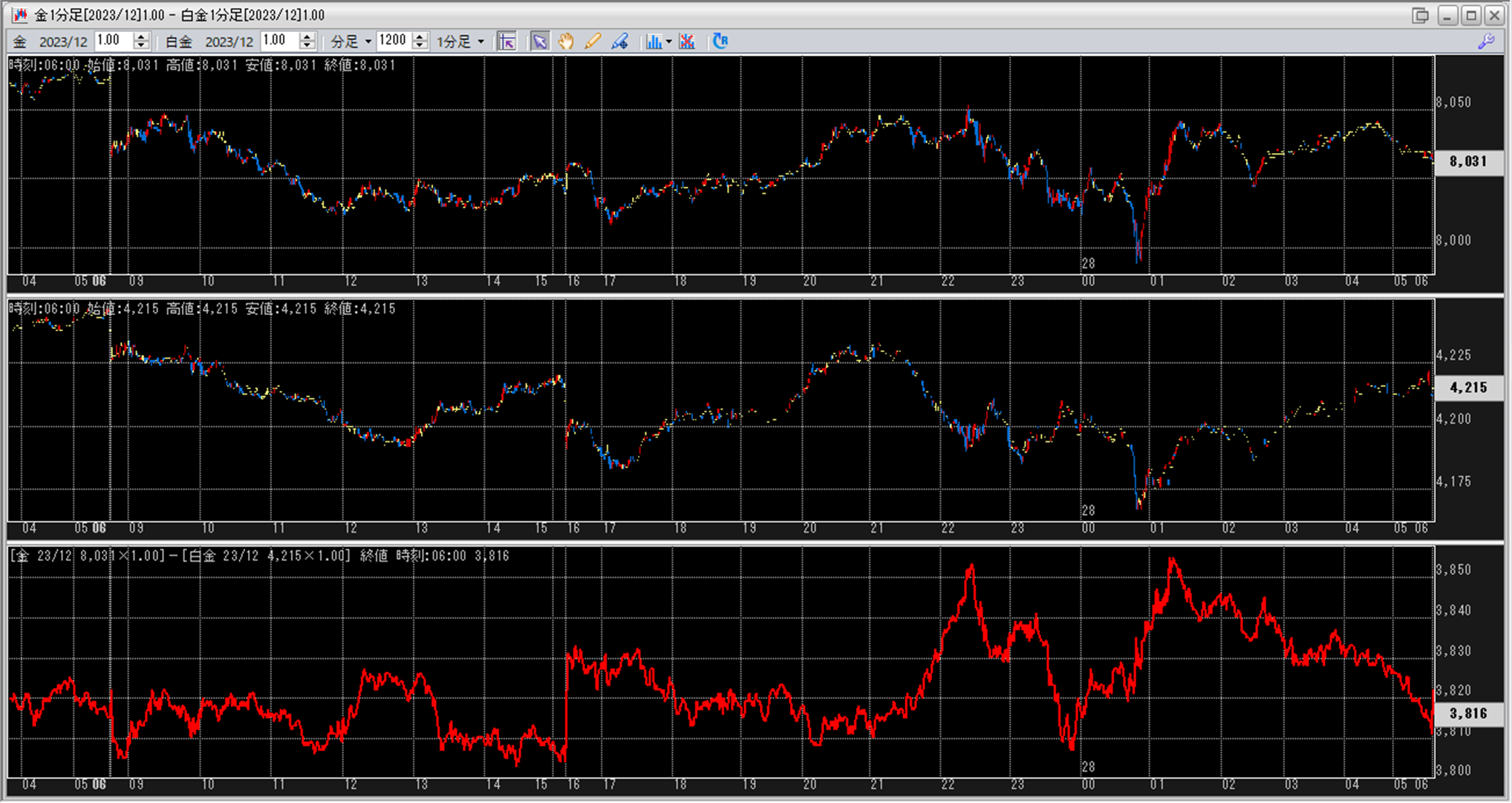Open dropdown arrow next to bar chart icon

[x=669, y=42]
